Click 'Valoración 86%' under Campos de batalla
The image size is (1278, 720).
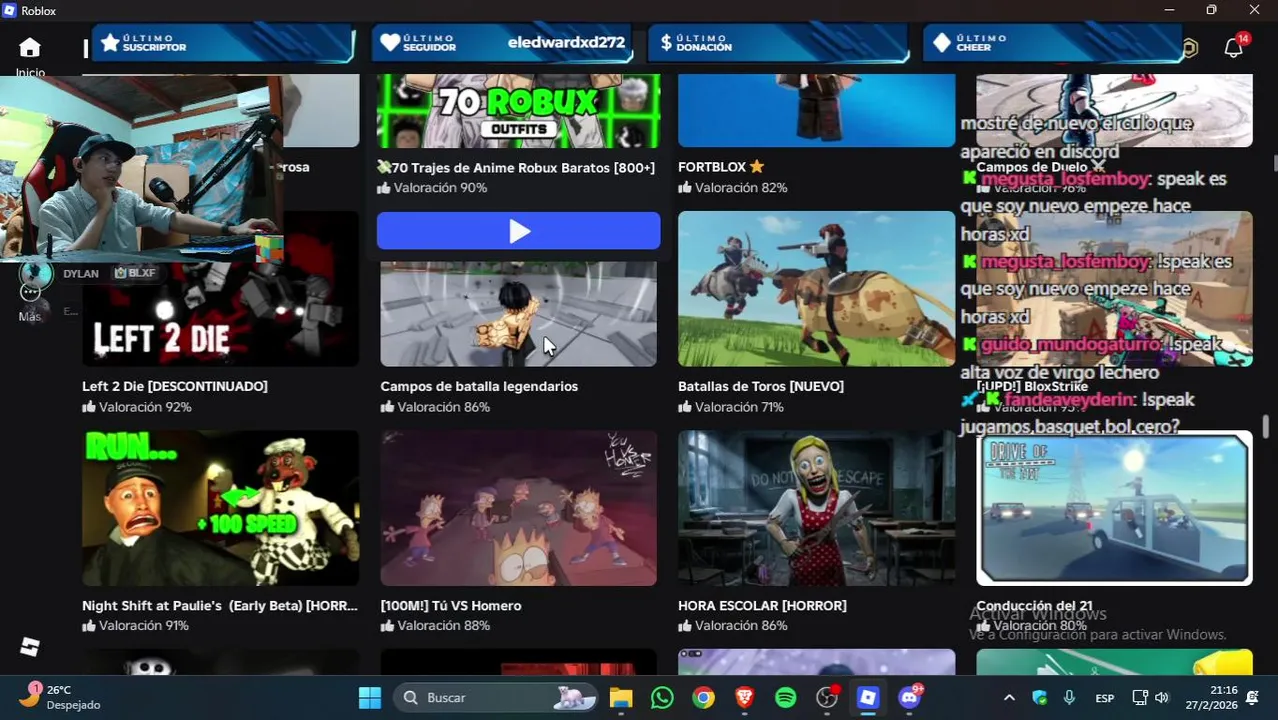pos(443,407)
